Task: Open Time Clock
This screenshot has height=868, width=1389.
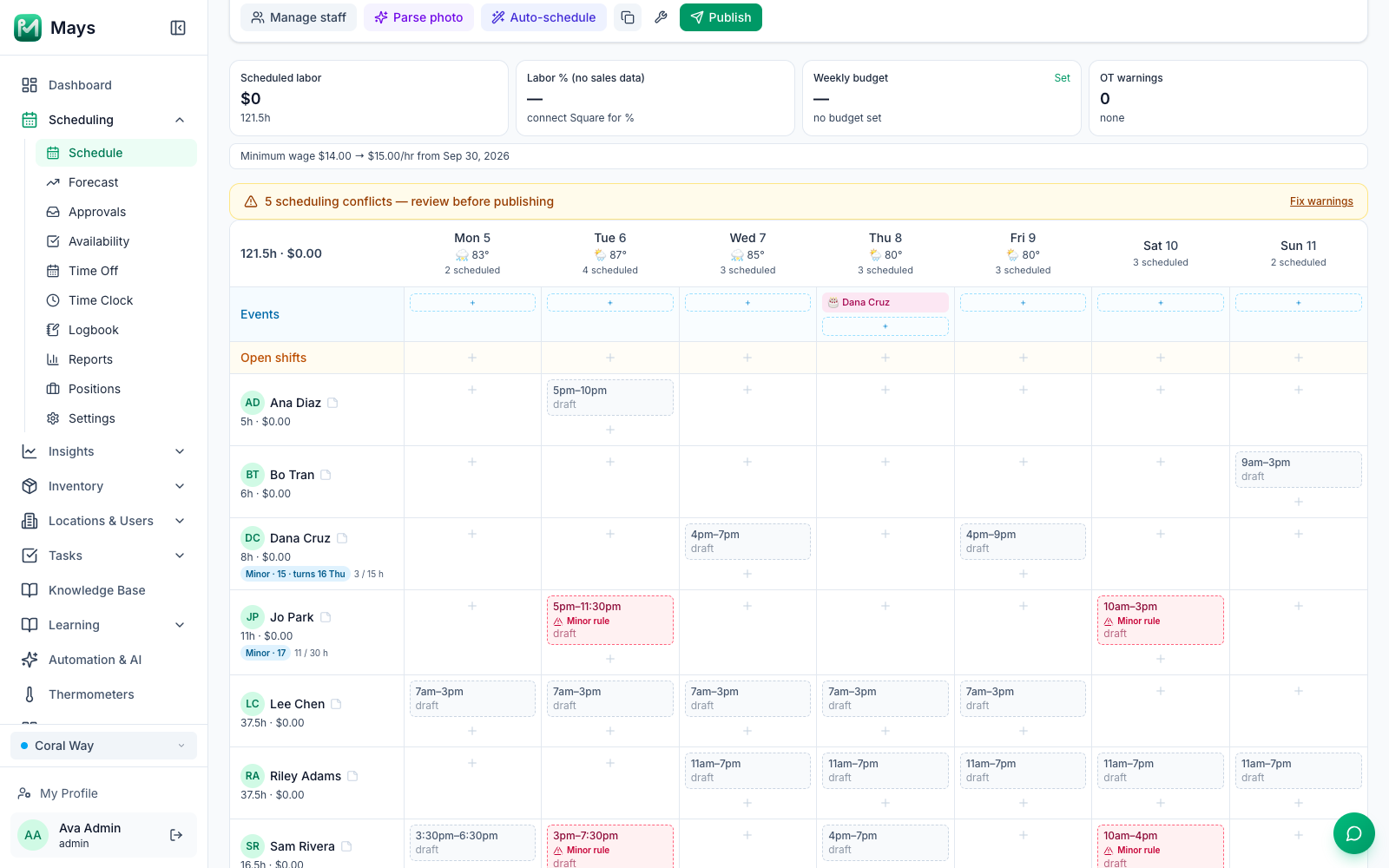Action: click(x=116, y=300)
